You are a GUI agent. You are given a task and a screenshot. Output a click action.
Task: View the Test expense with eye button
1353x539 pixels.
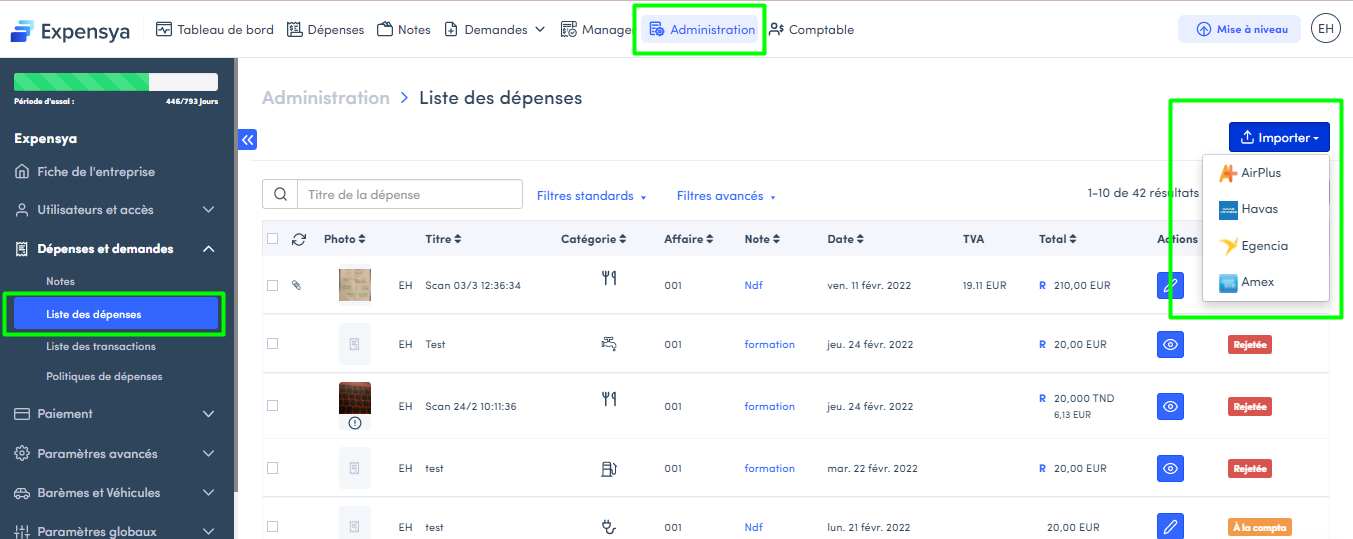pyautogui.click(x=1170, y=344)
